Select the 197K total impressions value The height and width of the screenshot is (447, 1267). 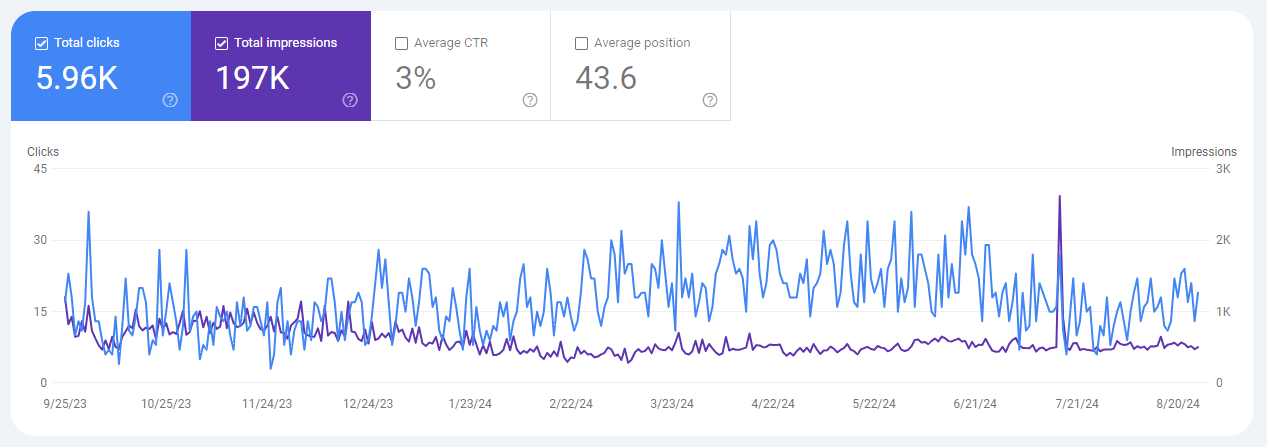(x=252, y=78)
